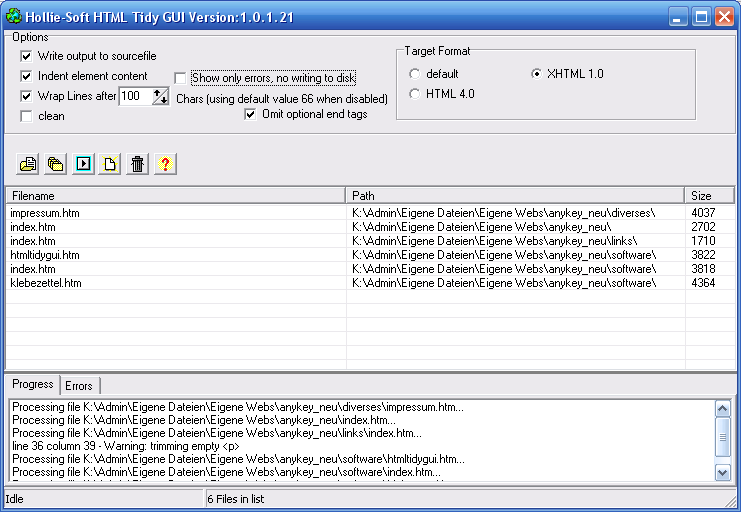Viewport: 741px width, 512px height.
Task: Select the default target format radio
Action: coord(414,74)
